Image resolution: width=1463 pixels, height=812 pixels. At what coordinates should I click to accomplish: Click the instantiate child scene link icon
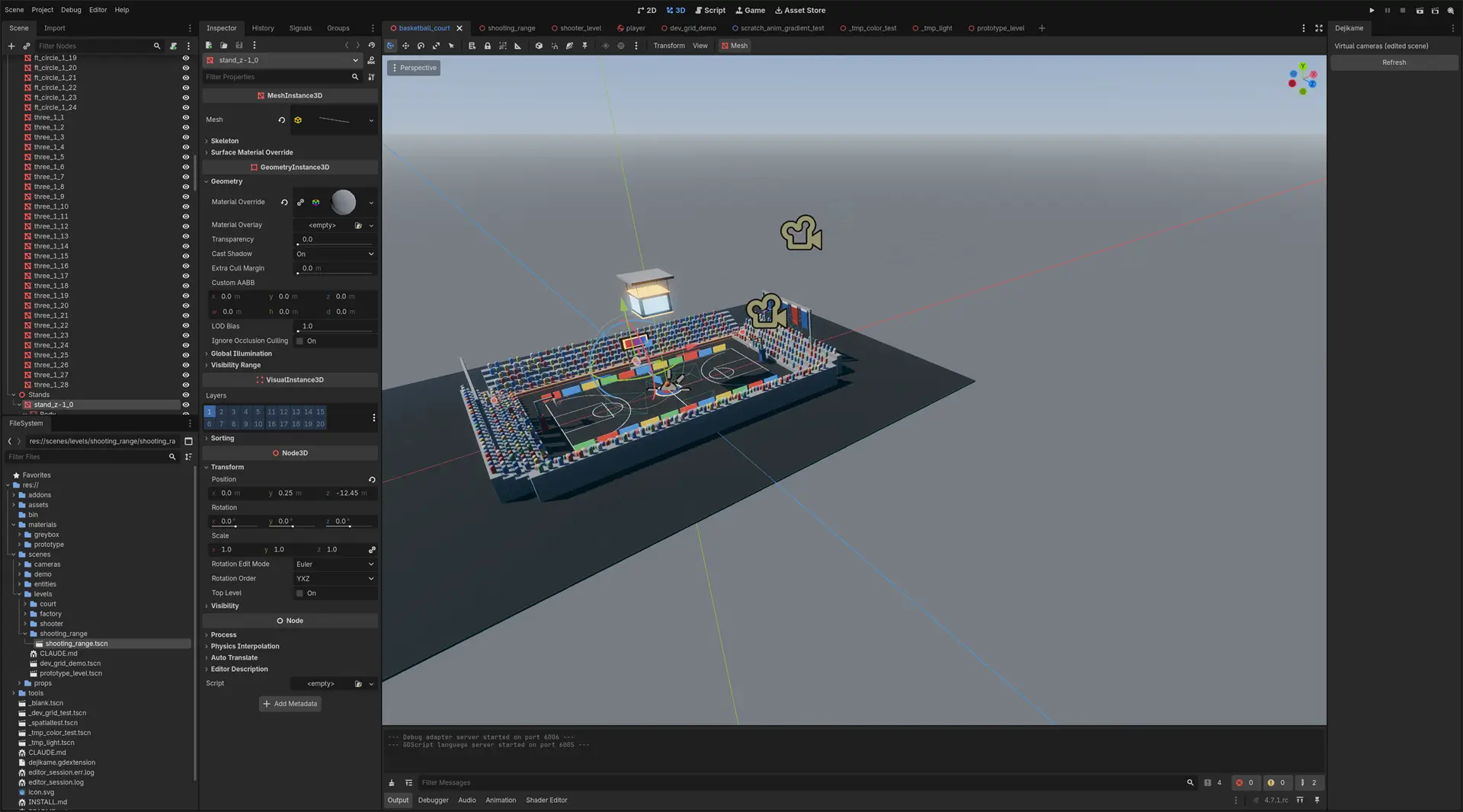pyautogui.click(x=27, y=46)
